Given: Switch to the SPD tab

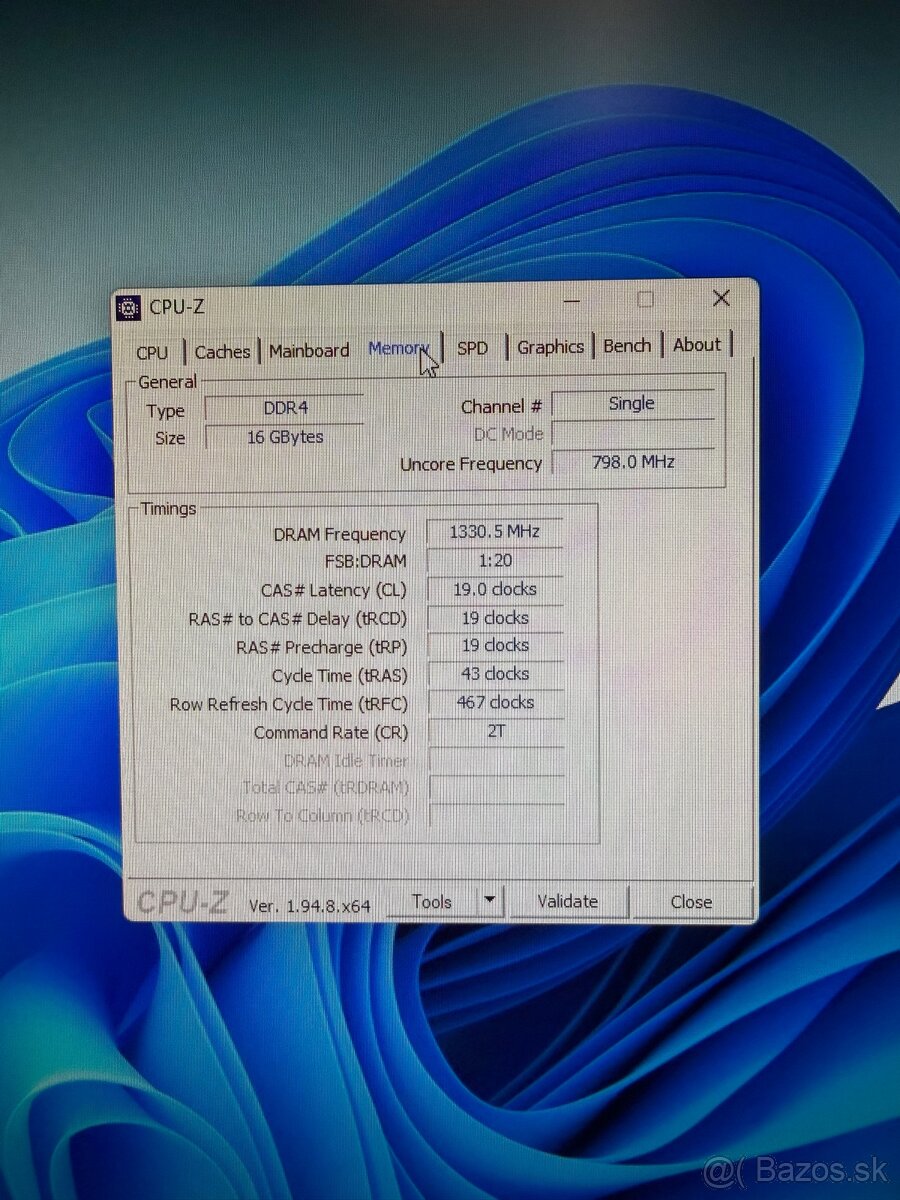Looking at the screenshot, I should pyautogui.click(x=471, y=349).
